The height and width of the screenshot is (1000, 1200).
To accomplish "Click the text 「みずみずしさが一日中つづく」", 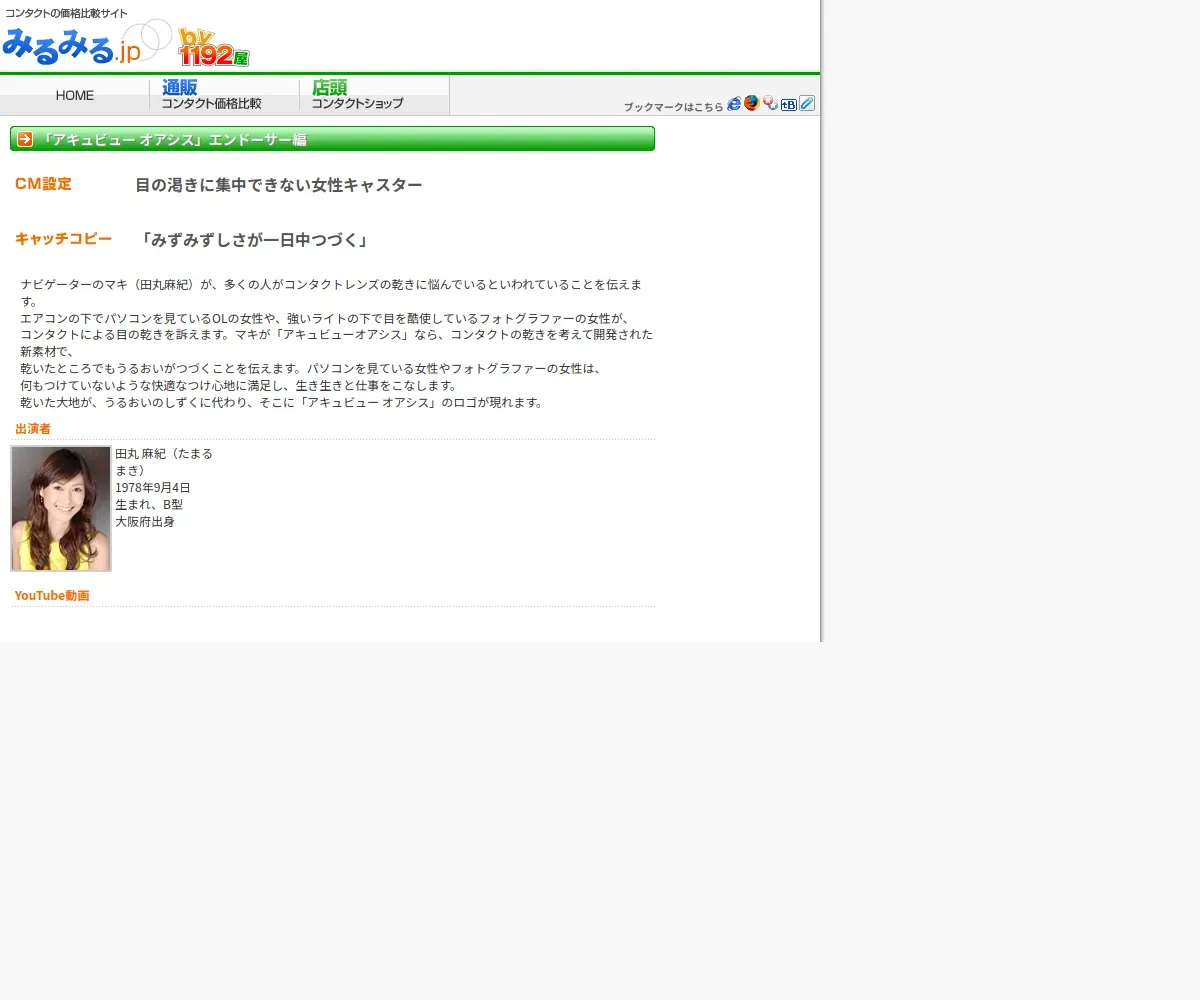I will click(x=254, y=240).
